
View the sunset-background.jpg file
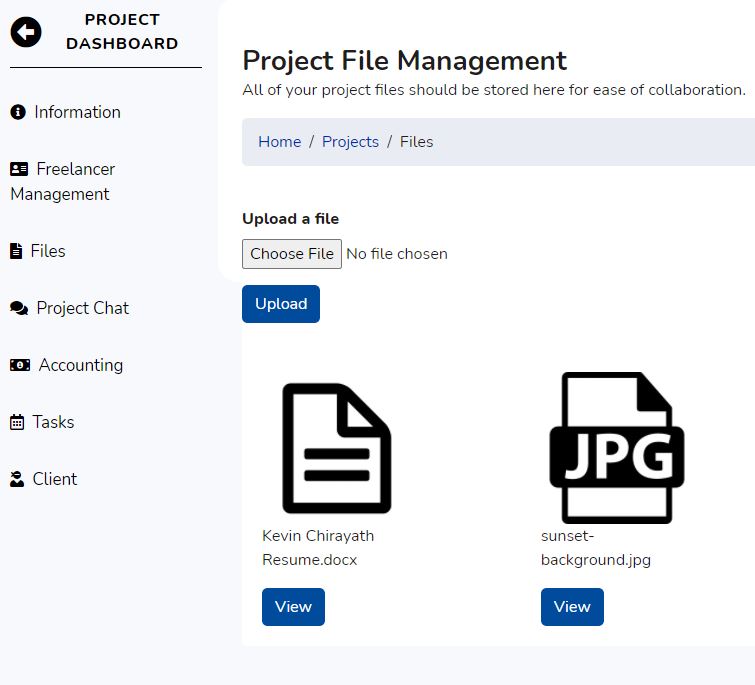[x=572, y=607]
